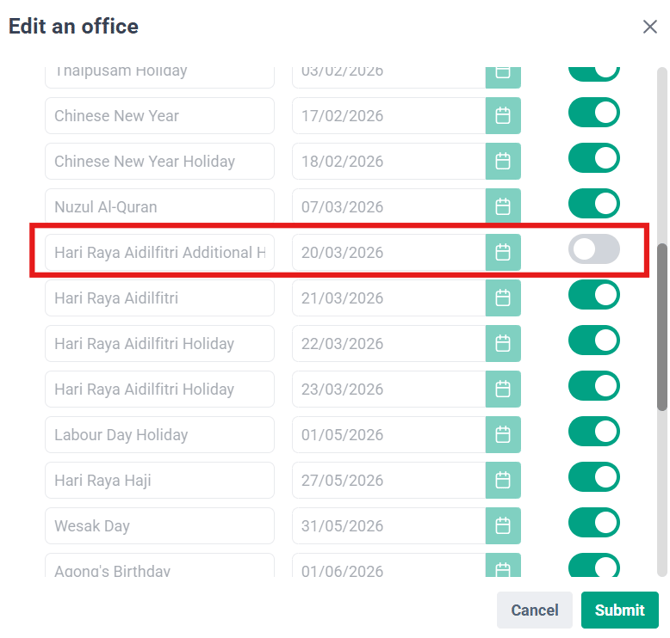Image resolution: width=670 pixels, height=638 pixels.
Task: Disable the Chinese New Year toggle
Action: point(594,113)
